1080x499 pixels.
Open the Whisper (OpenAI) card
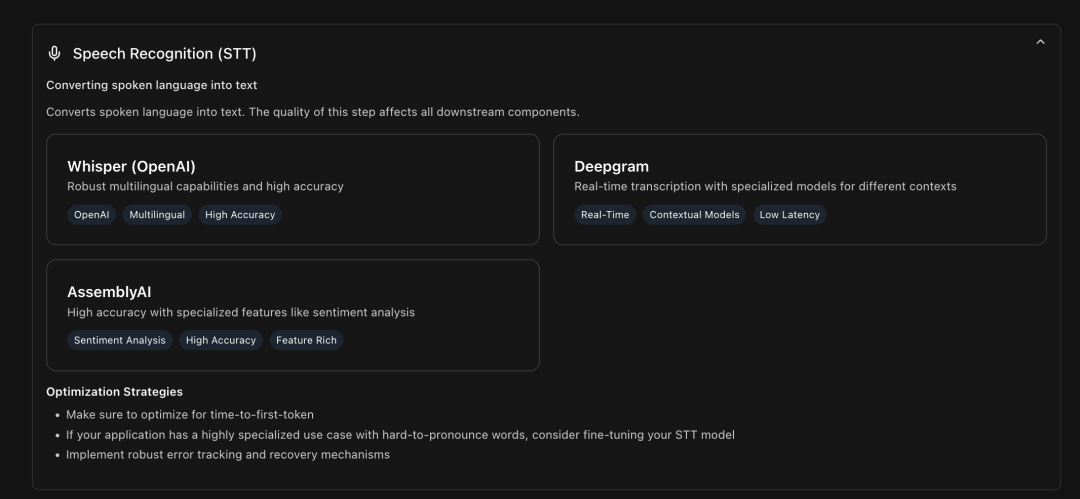[x=293, y=190]
